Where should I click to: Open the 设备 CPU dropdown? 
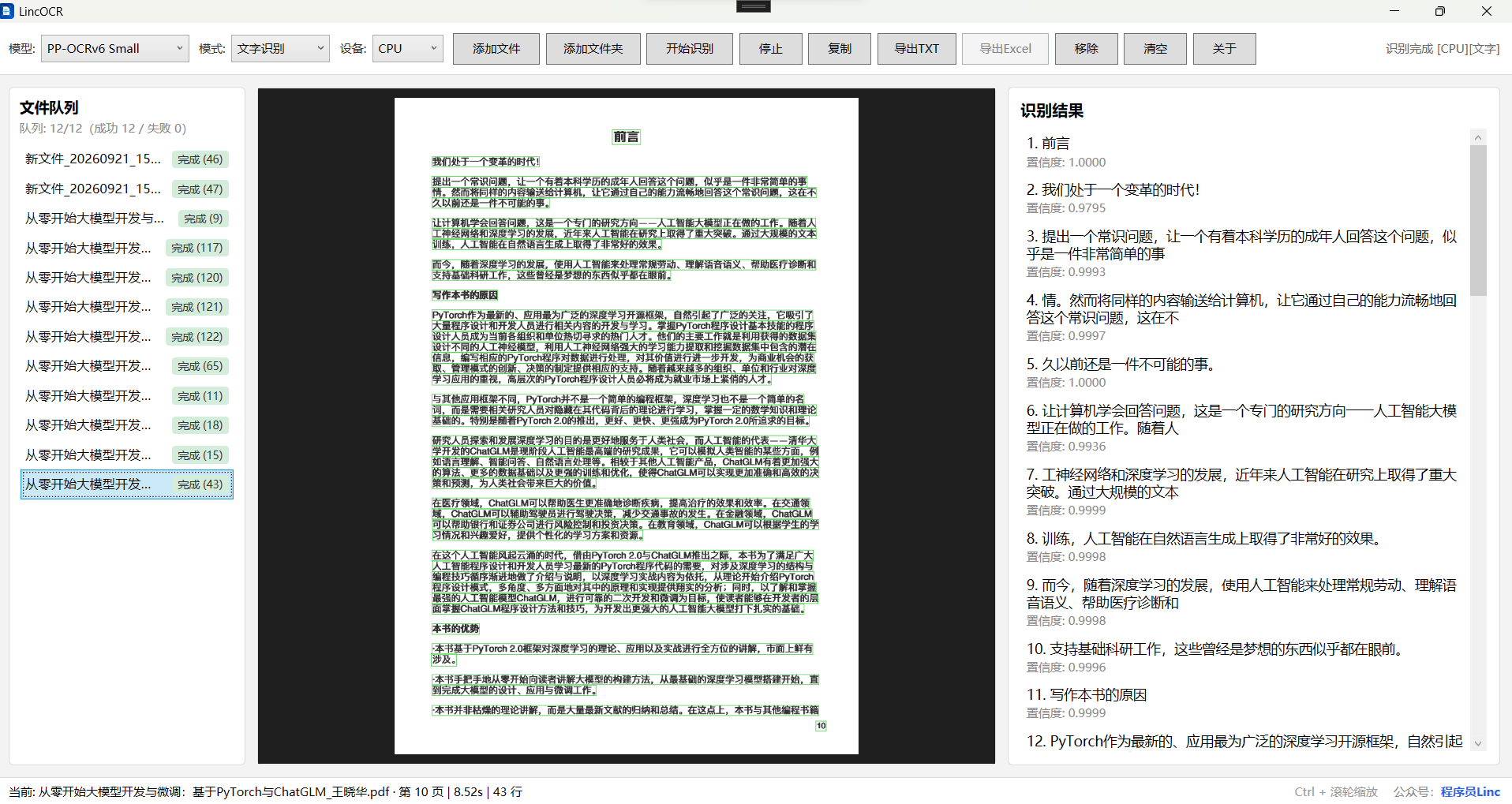(x=407, y=48)
